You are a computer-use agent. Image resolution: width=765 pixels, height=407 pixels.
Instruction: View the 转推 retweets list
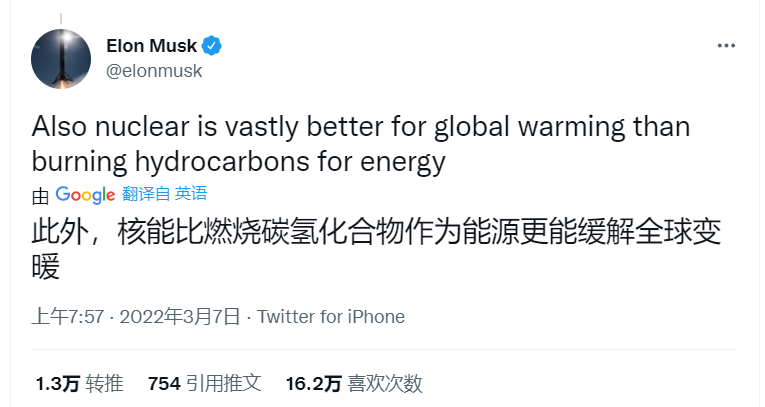pyautogui.click(x=104, y=383)
